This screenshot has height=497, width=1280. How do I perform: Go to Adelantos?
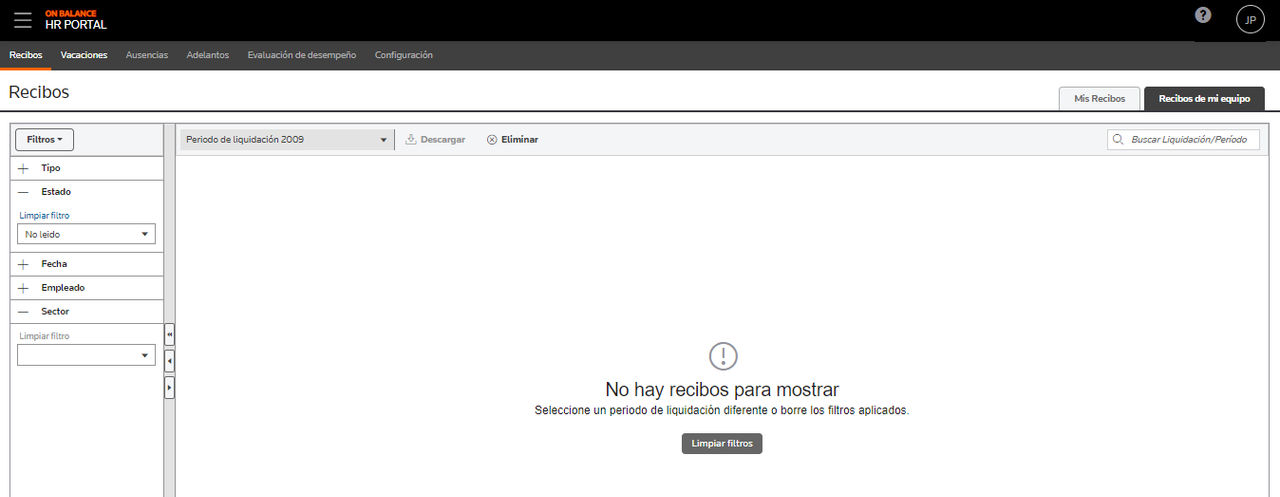click(x=208, y=55)
